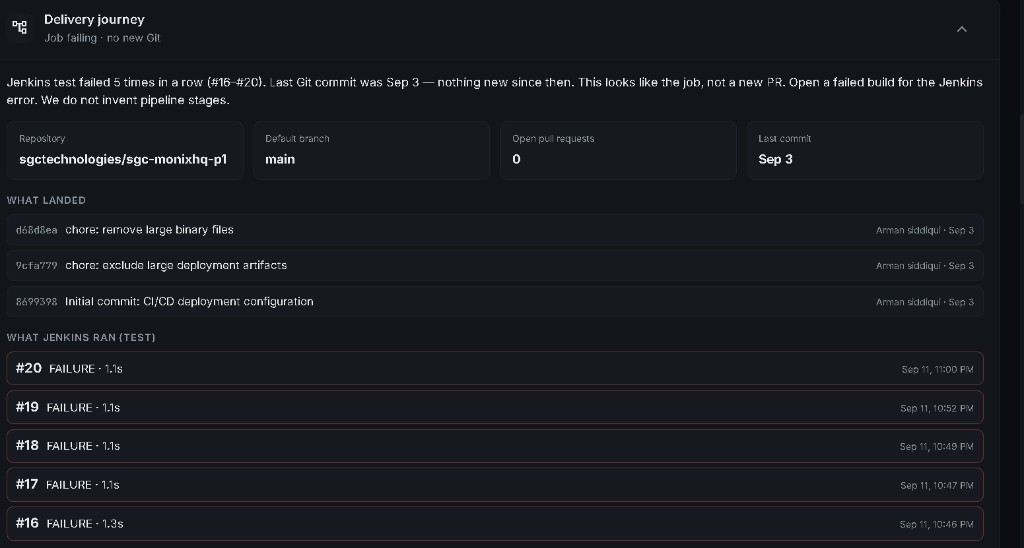The image size is (1024, 548).
Task: Click the Delivery journey heading
Action: (94, 20)
